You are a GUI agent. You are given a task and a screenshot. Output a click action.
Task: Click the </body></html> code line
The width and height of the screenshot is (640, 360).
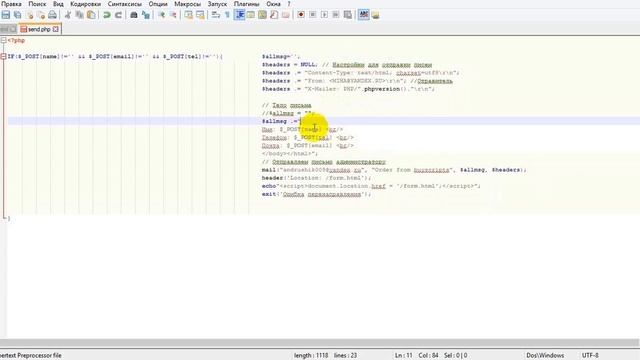pyautogui.click(x=290, y=154)
